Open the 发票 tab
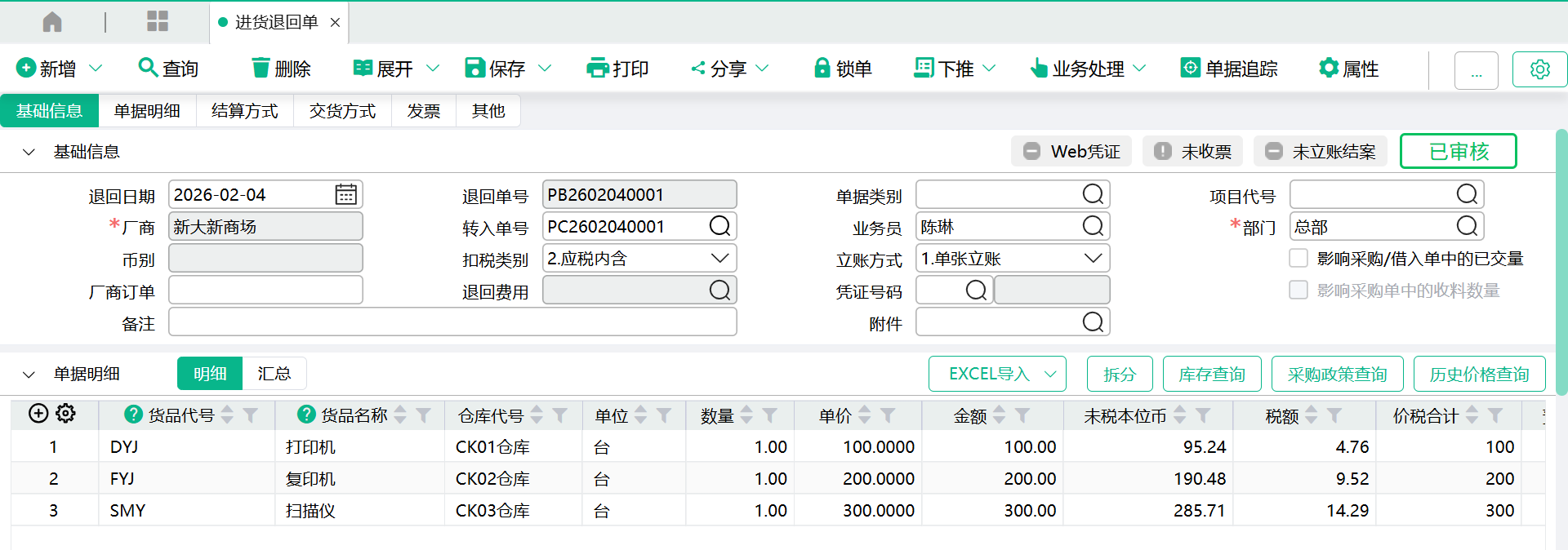Screen dimensions: 1568x550 423,111
